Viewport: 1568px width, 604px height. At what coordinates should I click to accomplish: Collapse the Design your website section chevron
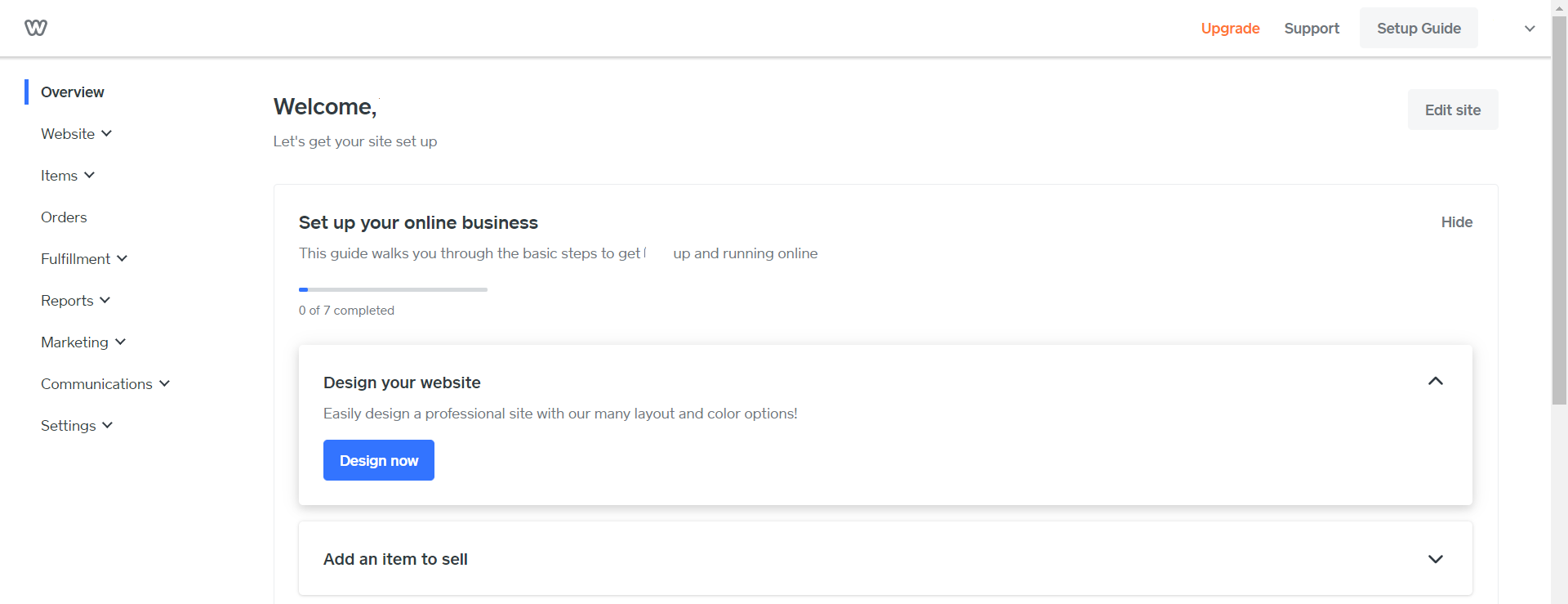click(1436, 382)
